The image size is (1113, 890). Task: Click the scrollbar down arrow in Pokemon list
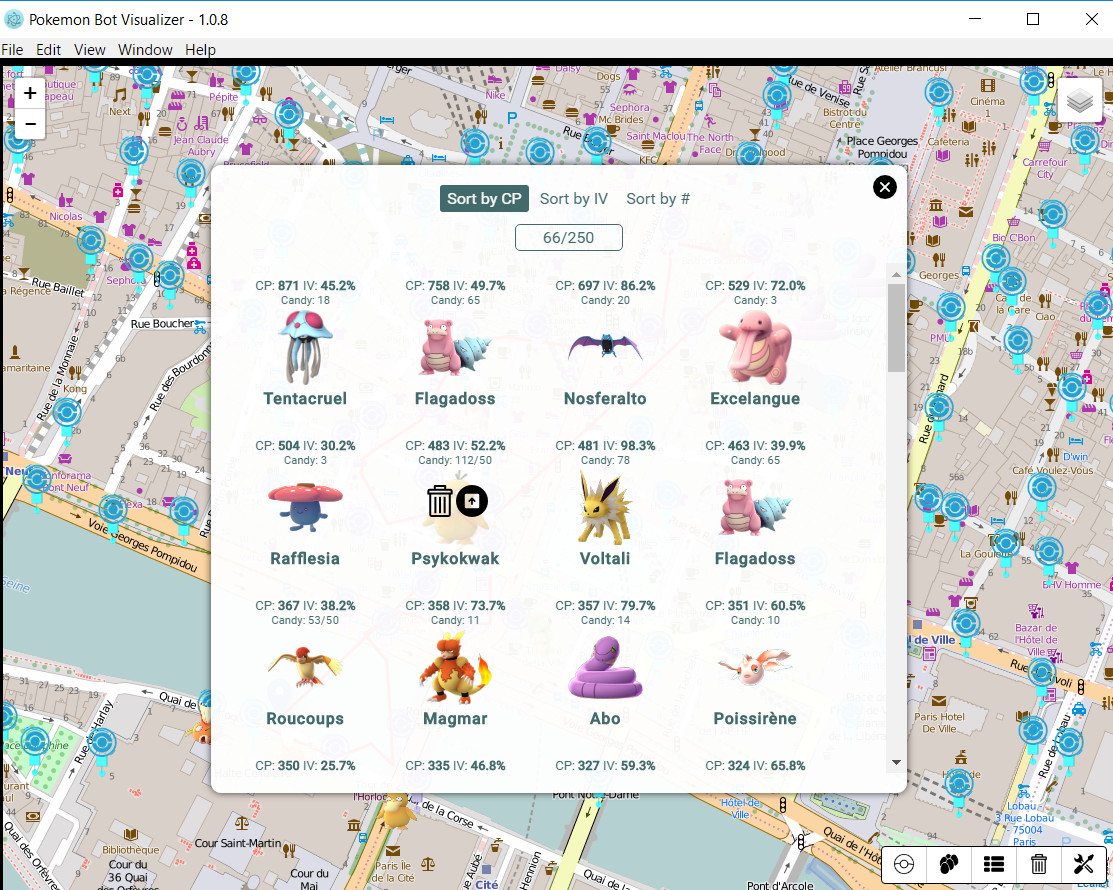click(x=896, y=763)
